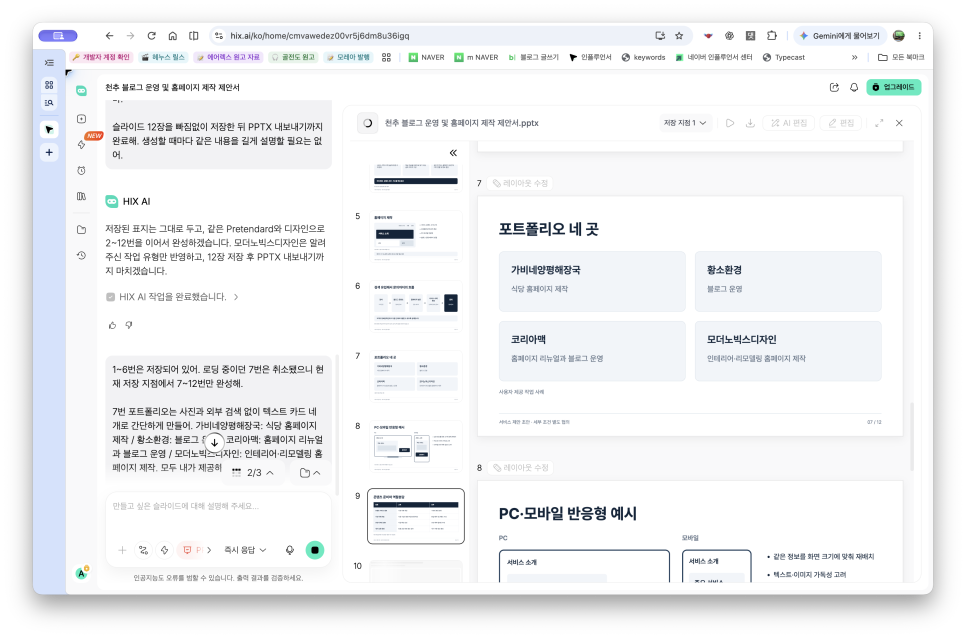Click the share icon beside the bell
This screenshot has width=966, height=638.
click(x=834, y=87)
